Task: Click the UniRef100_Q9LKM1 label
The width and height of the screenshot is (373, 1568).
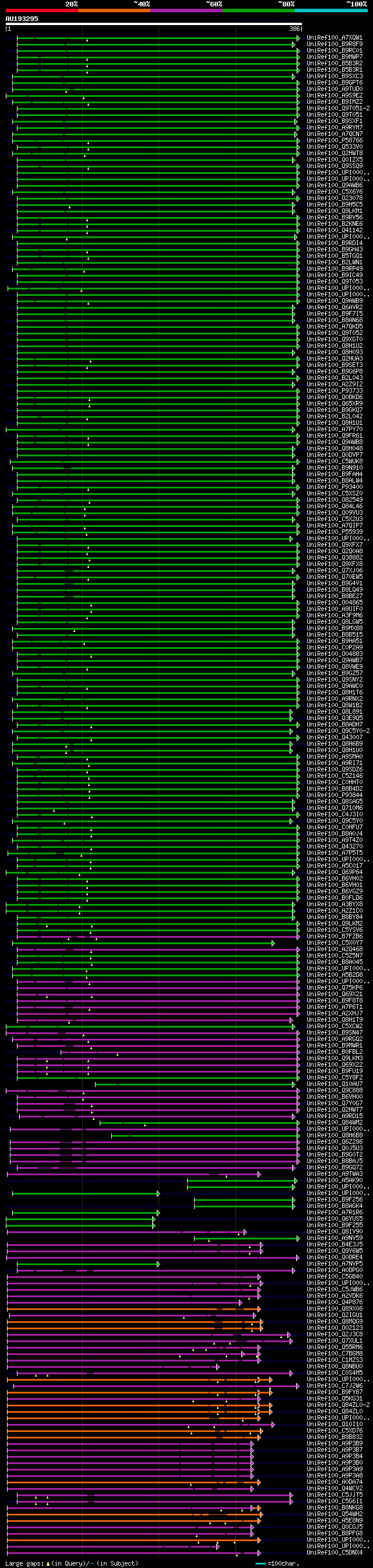Action: tap(335, 211)
